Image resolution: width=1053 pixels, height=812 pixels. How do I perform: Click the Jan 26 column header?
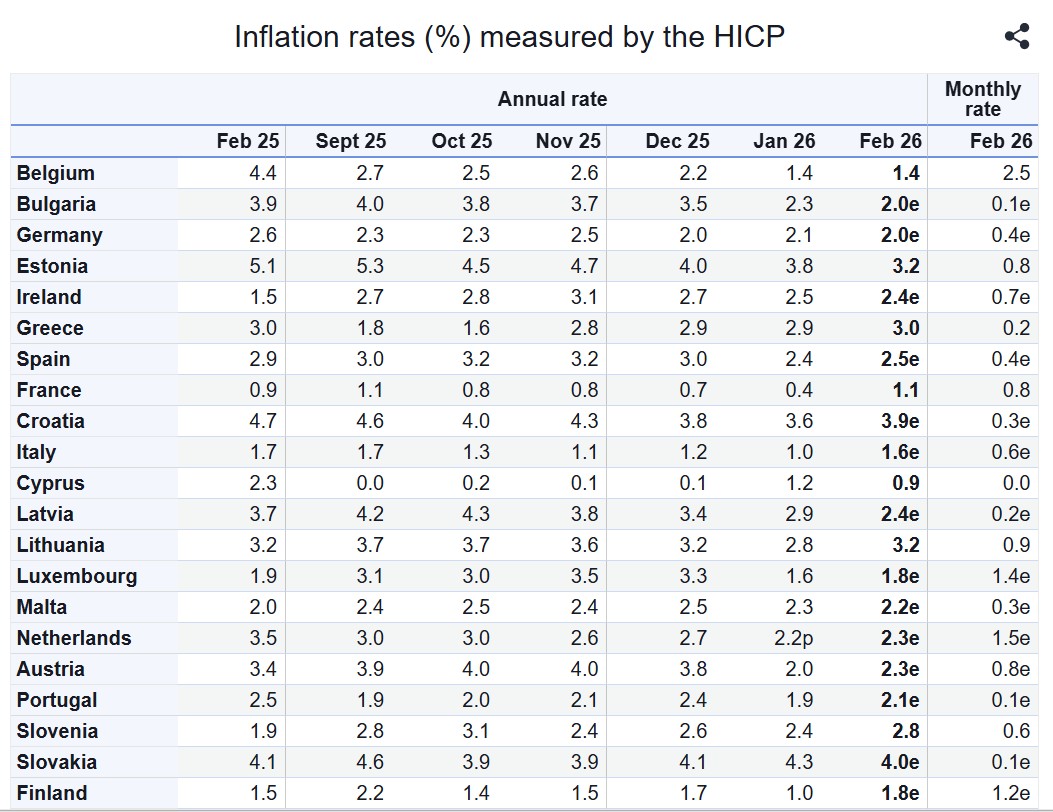pyautogui.click(x=784, y=141)
